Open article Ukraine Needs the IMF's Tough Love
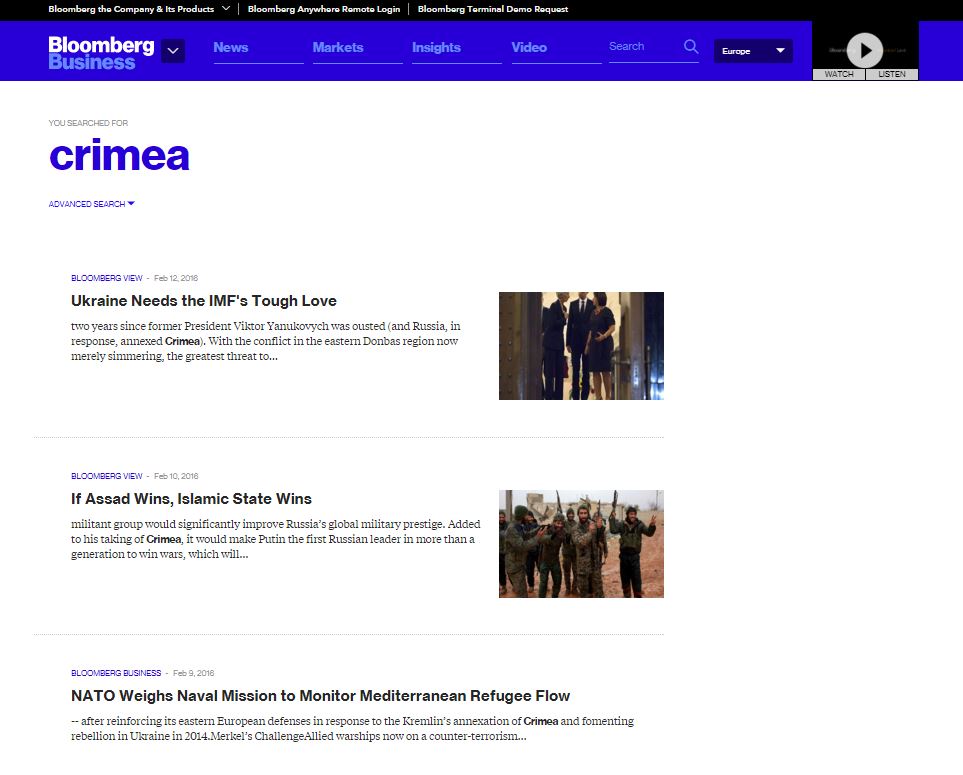963x775 pixels. click(204, 301)
